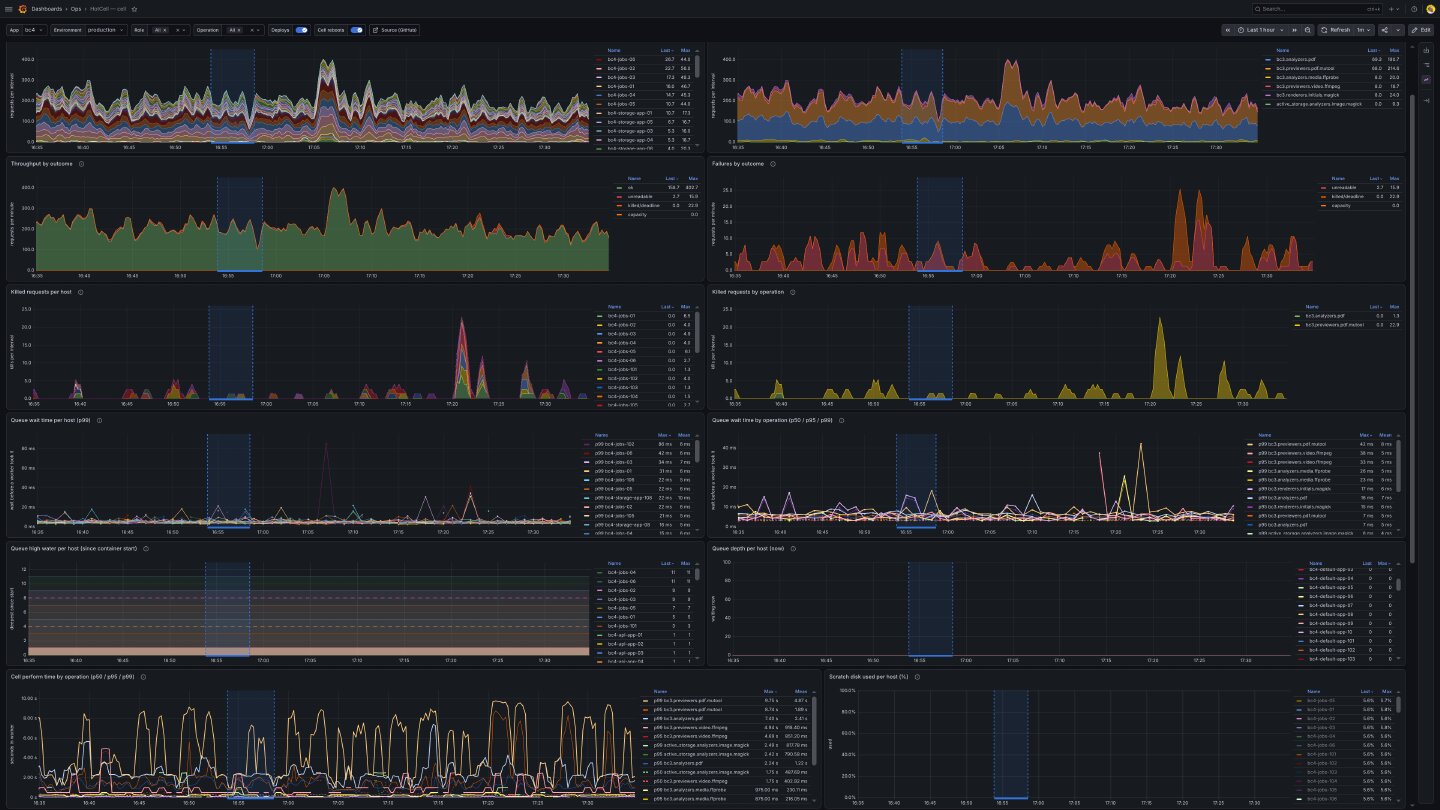Remove the All value from Operation
The height and width of the screenshot is (810, 1440).
(x=239, y=30)
